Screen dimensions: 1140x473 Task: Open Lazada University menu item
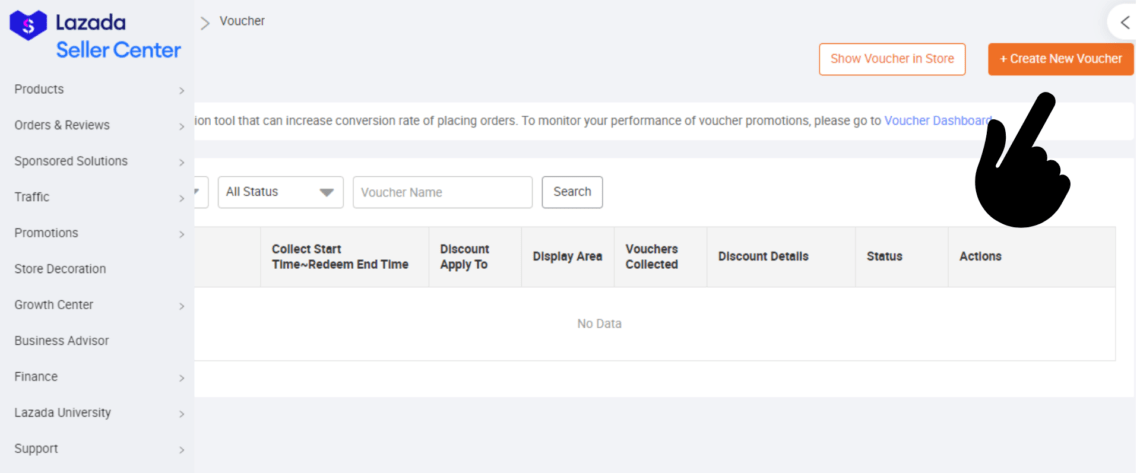(63, 413)
